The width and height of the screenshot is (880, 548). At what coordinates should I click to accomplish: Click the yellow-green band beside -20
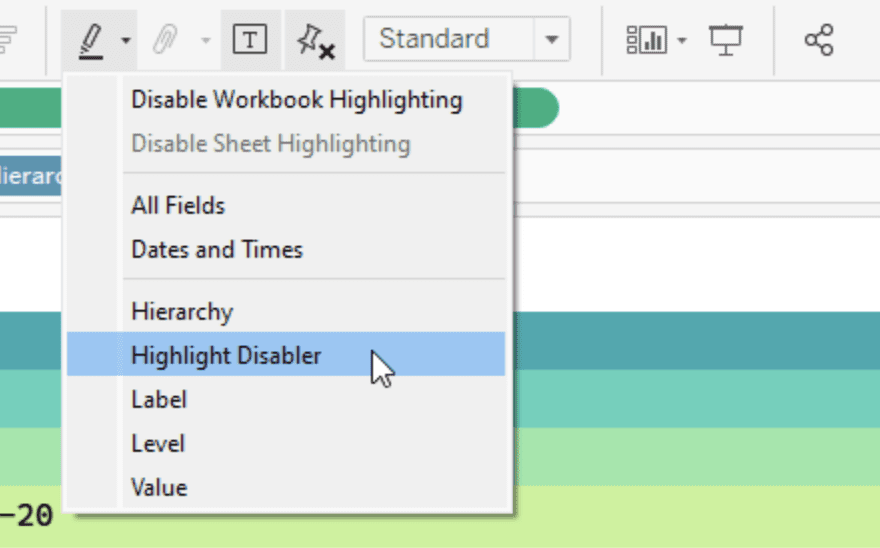point(700,516)
